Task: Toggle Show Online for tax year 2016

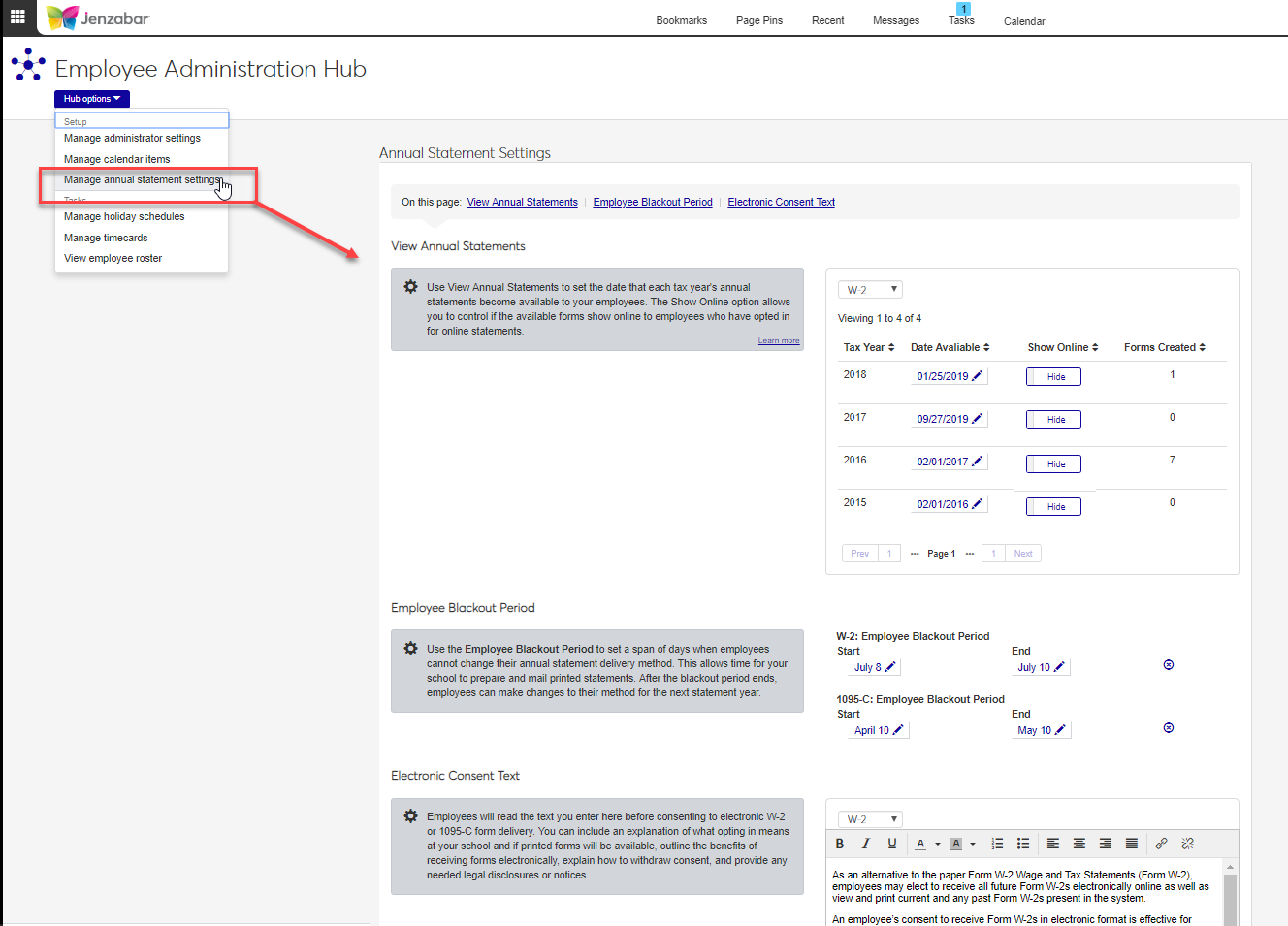Action: point(1053,464)
